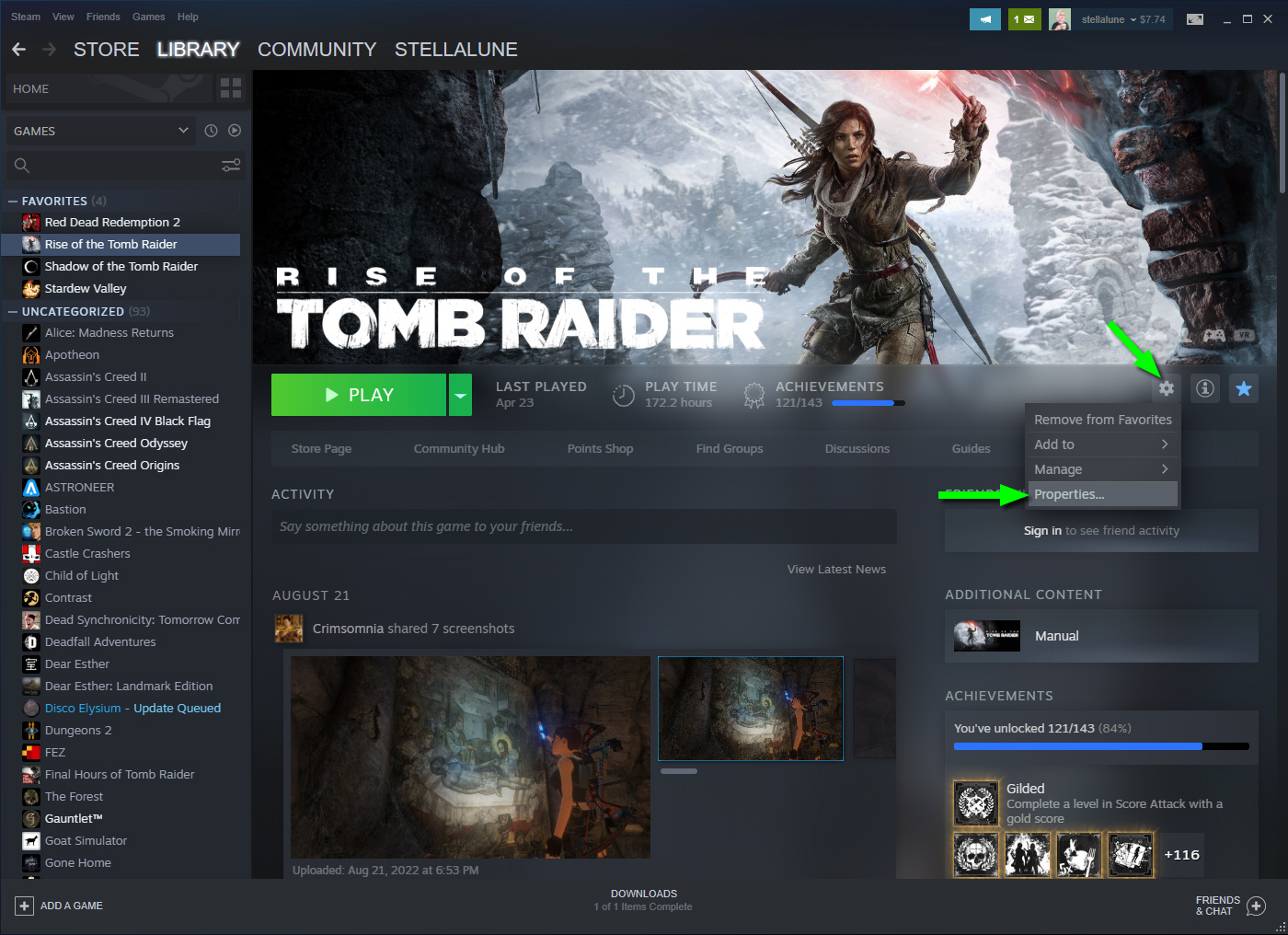The height and width of the screenshot is (935, 1288).
Task: Open the announcements megaphone icon
Action: (x=984, y=19)
